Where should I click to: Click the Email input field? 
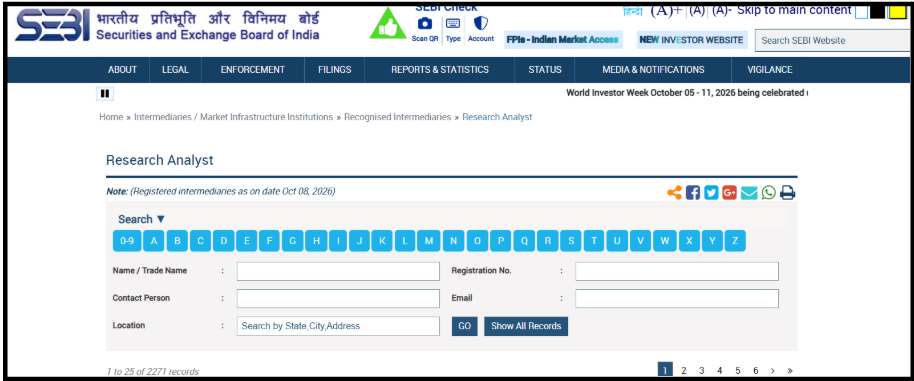pyautogui.click(x=677, y=298)
